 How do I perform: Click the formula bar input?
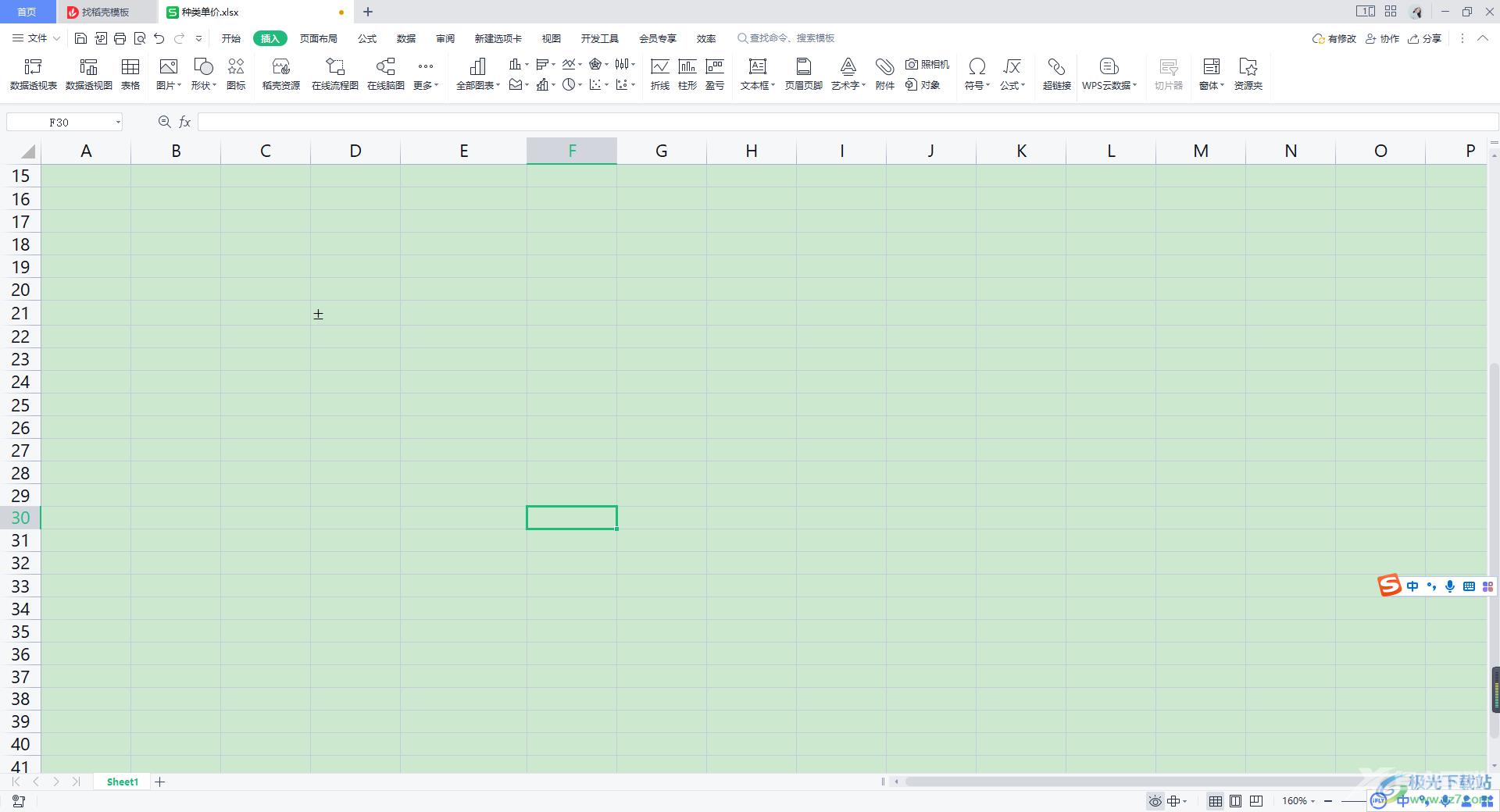pos(848,122)
